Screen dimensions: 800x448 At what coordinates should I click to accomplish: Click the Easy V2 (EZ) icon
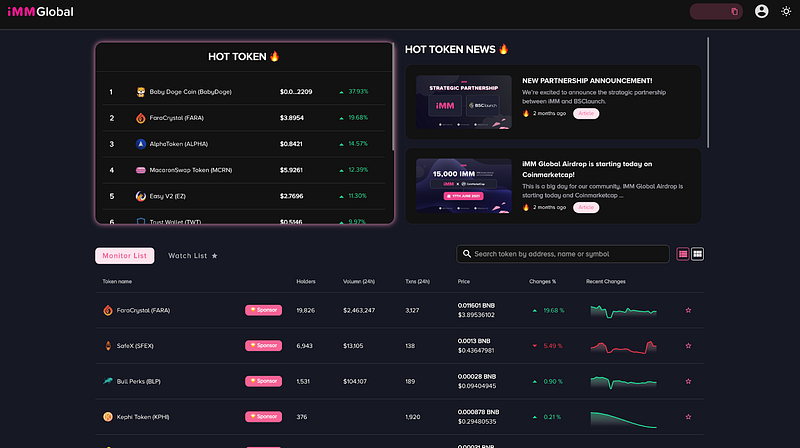coord(141,196)
